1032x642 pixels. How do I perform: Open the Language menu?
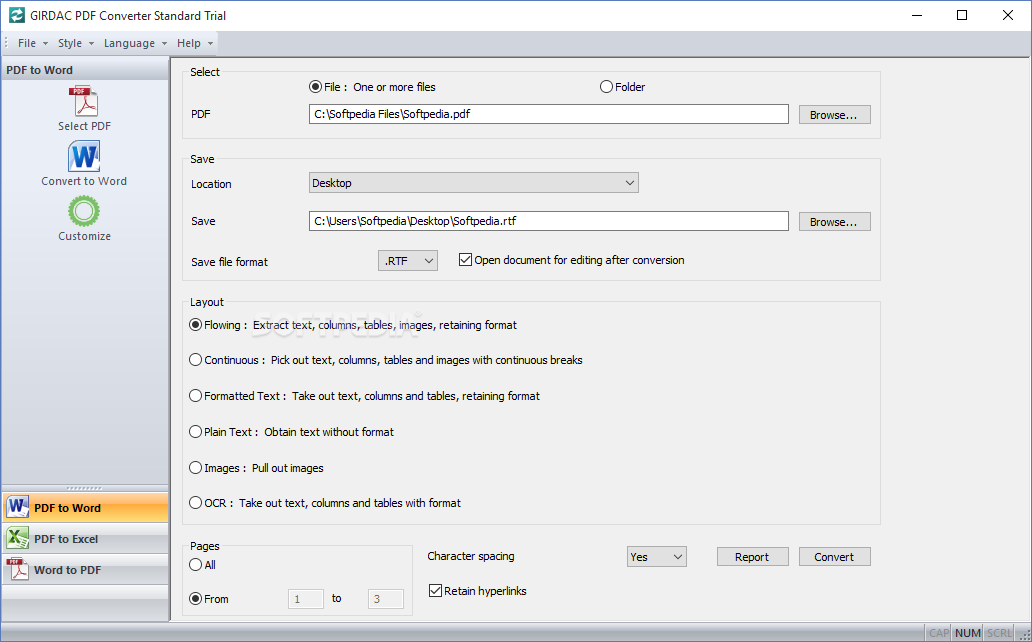pyautogui.click(x=135, y=43)
